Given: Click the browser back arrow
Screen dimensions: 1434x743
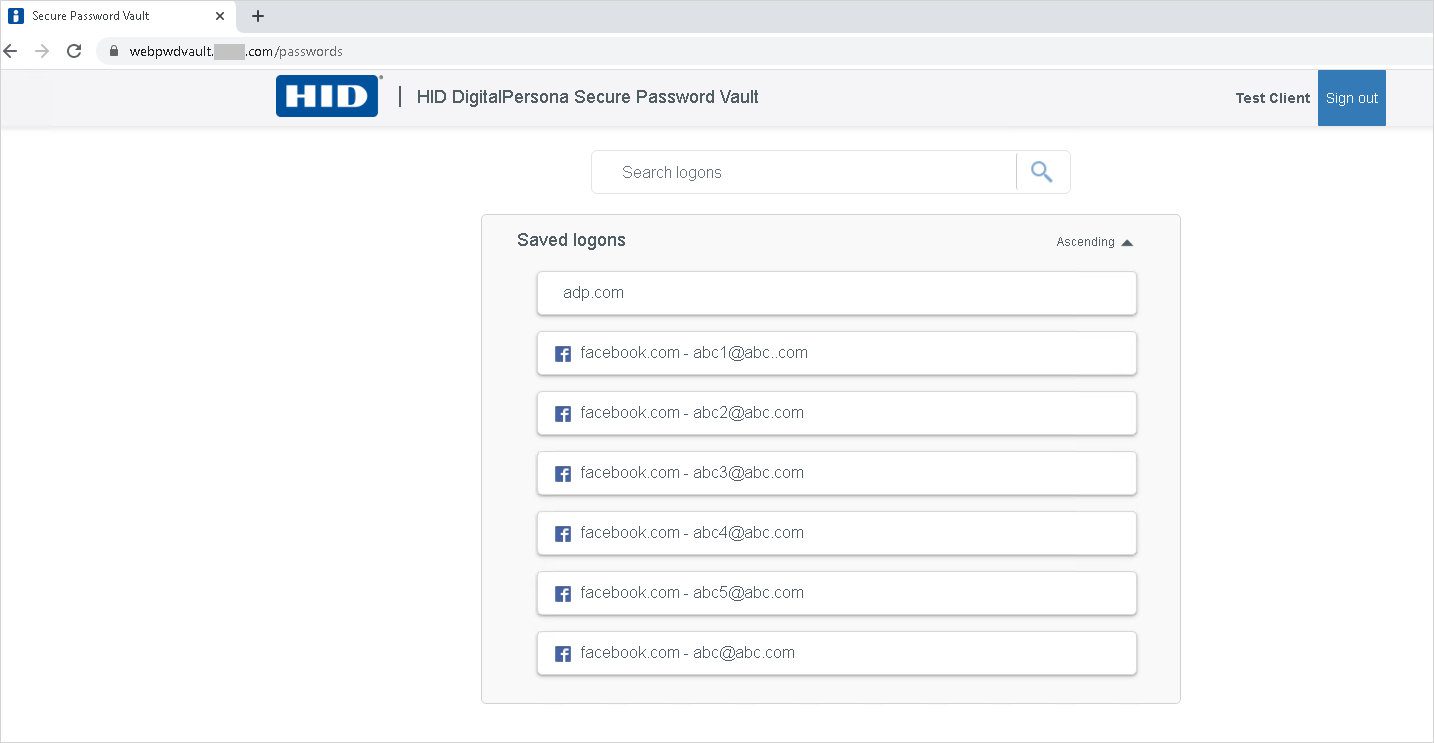Looking at the screenshot, I should 10,51.
